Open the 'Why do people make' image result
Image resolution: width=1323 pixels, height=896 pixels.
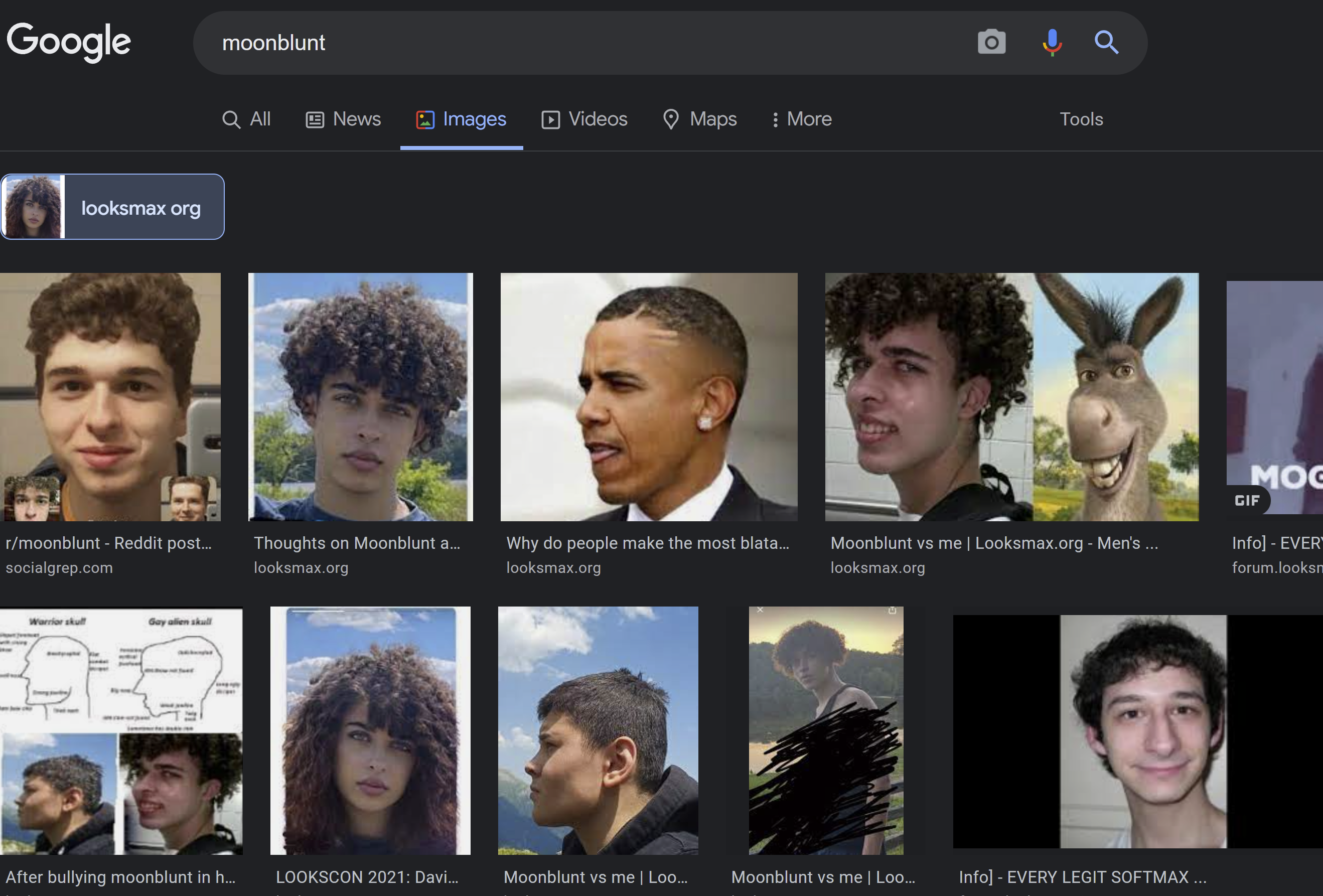(649, 397)
